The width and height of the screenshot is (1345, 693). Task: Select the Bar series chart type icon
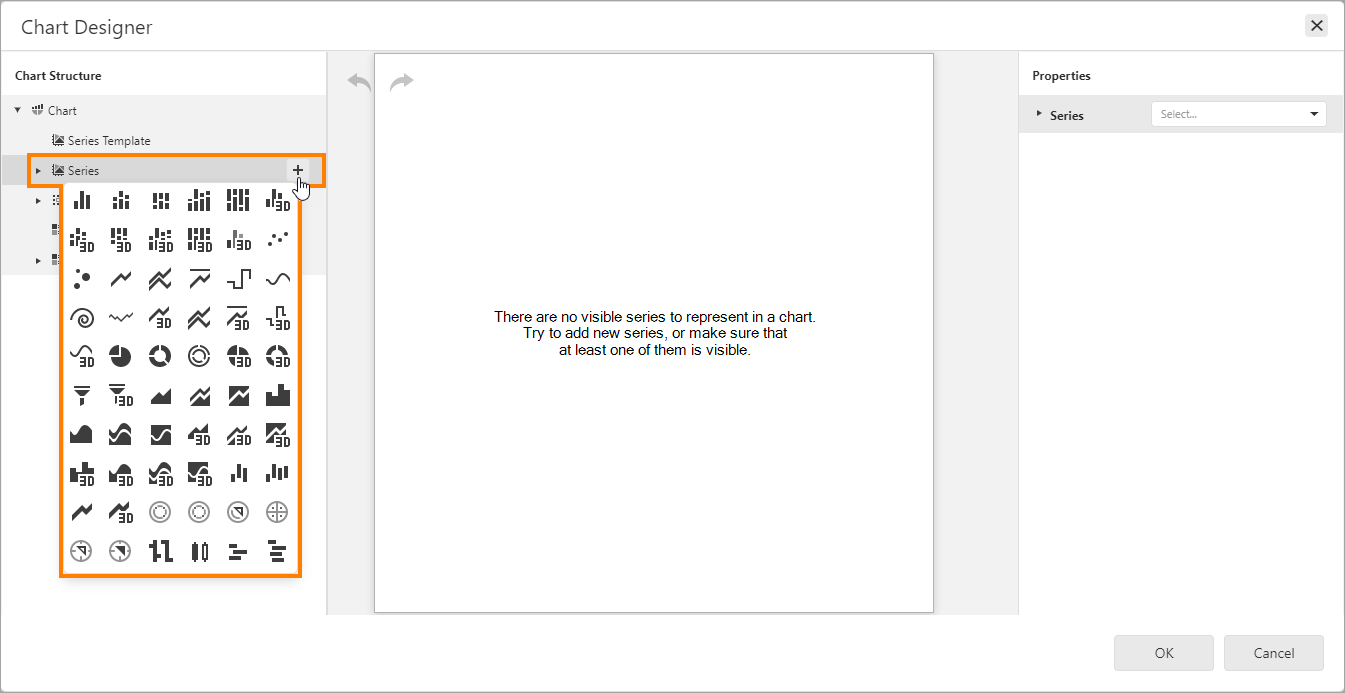click(x=82, y=200)
